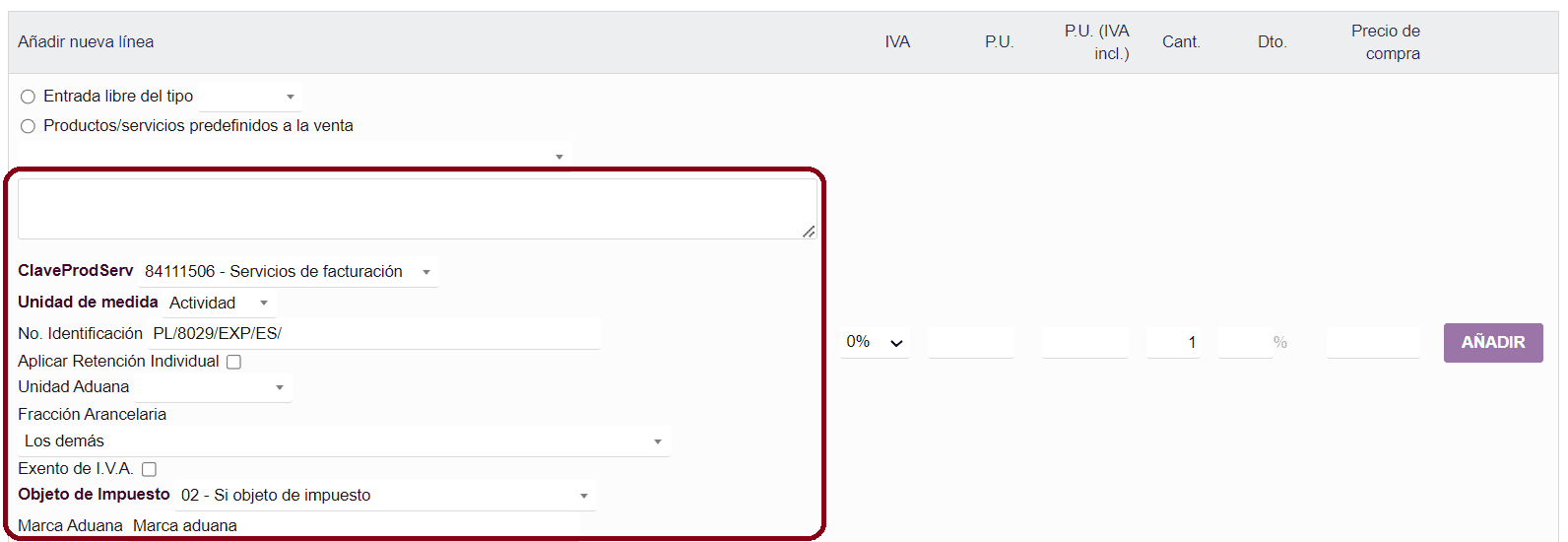The image size is (1568, 542).
Task: Click the 'No. Identificación' input field
Action: (x=374, y=334)
